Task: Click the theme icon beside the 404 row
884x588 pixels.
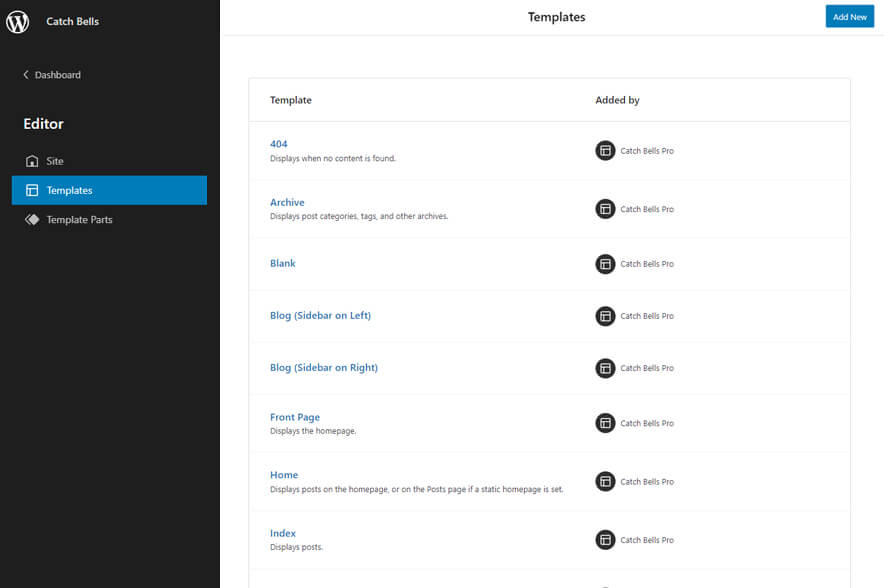Action: tap(605, 151)
